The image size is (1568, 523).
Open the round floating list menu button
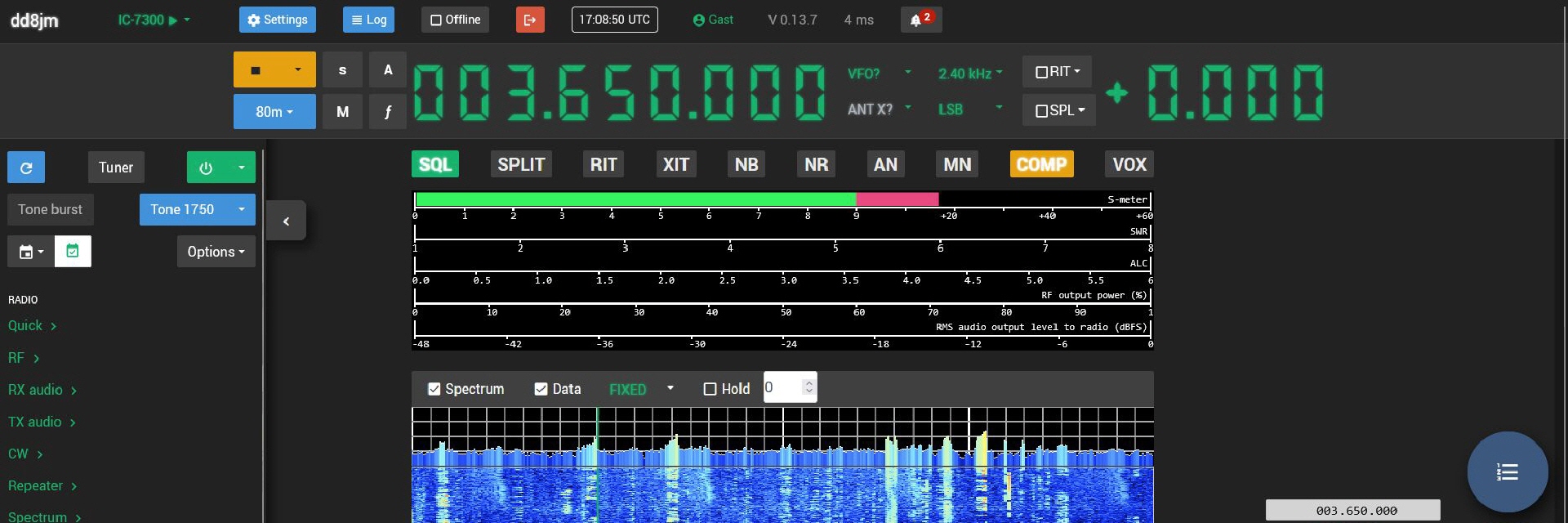[1507, 472]
